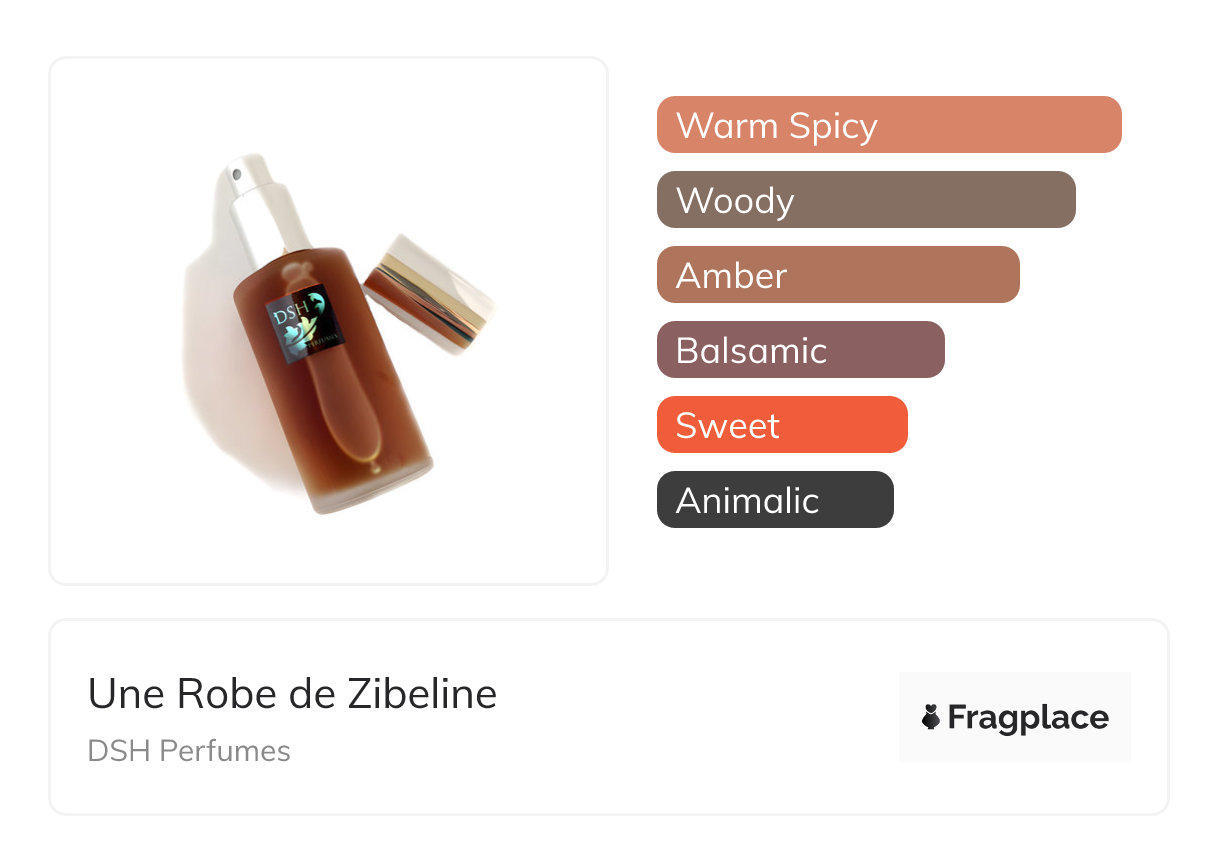Select the Warm Spicy accord bar

click(x=888, y=125)
